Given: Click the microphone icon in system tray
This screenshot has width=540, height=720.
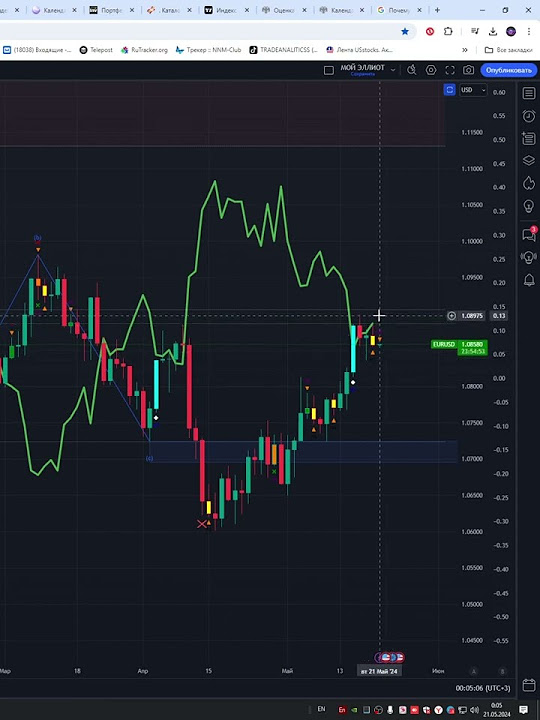Looking at the screenshot, I should pyautogui.click(x=390, y=710).
